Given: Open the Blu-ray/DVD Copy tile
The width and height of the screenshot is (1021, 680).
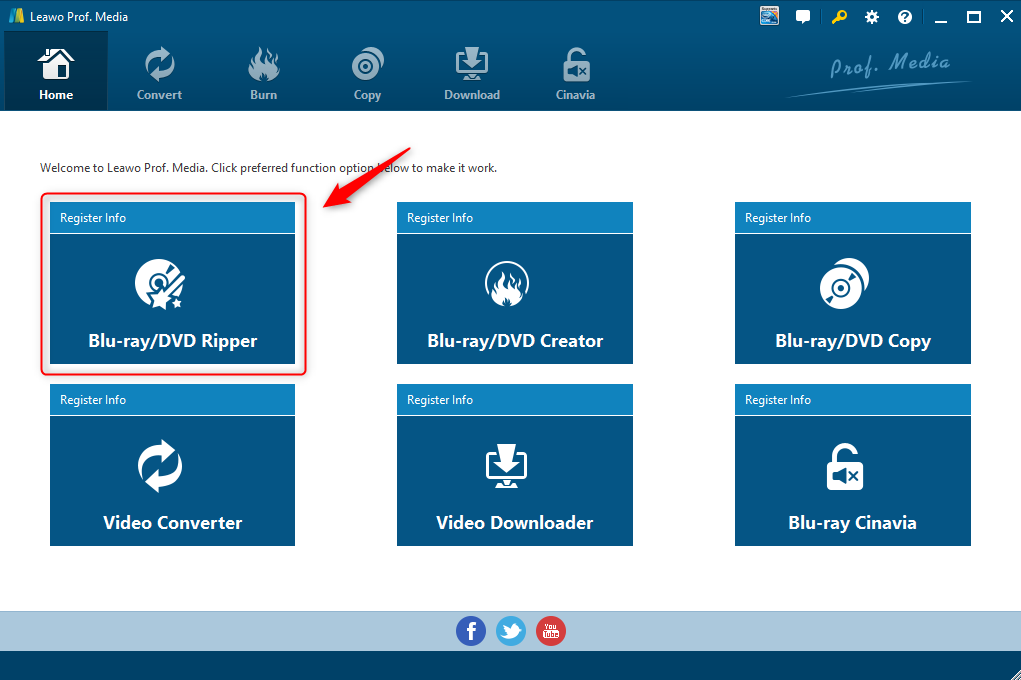Looking at the screenshot, I should pyautogui.click(x=852, y=299).
